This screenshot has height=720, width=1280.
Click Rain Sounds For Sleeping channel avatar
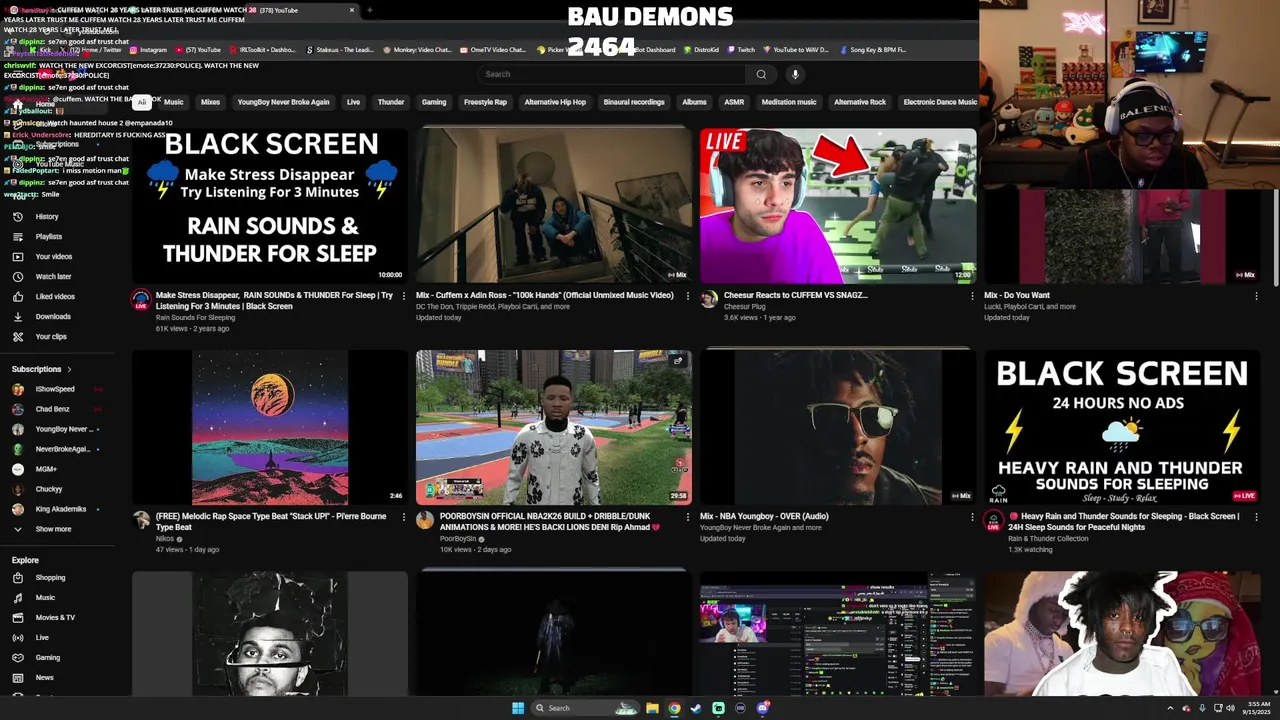141,299
